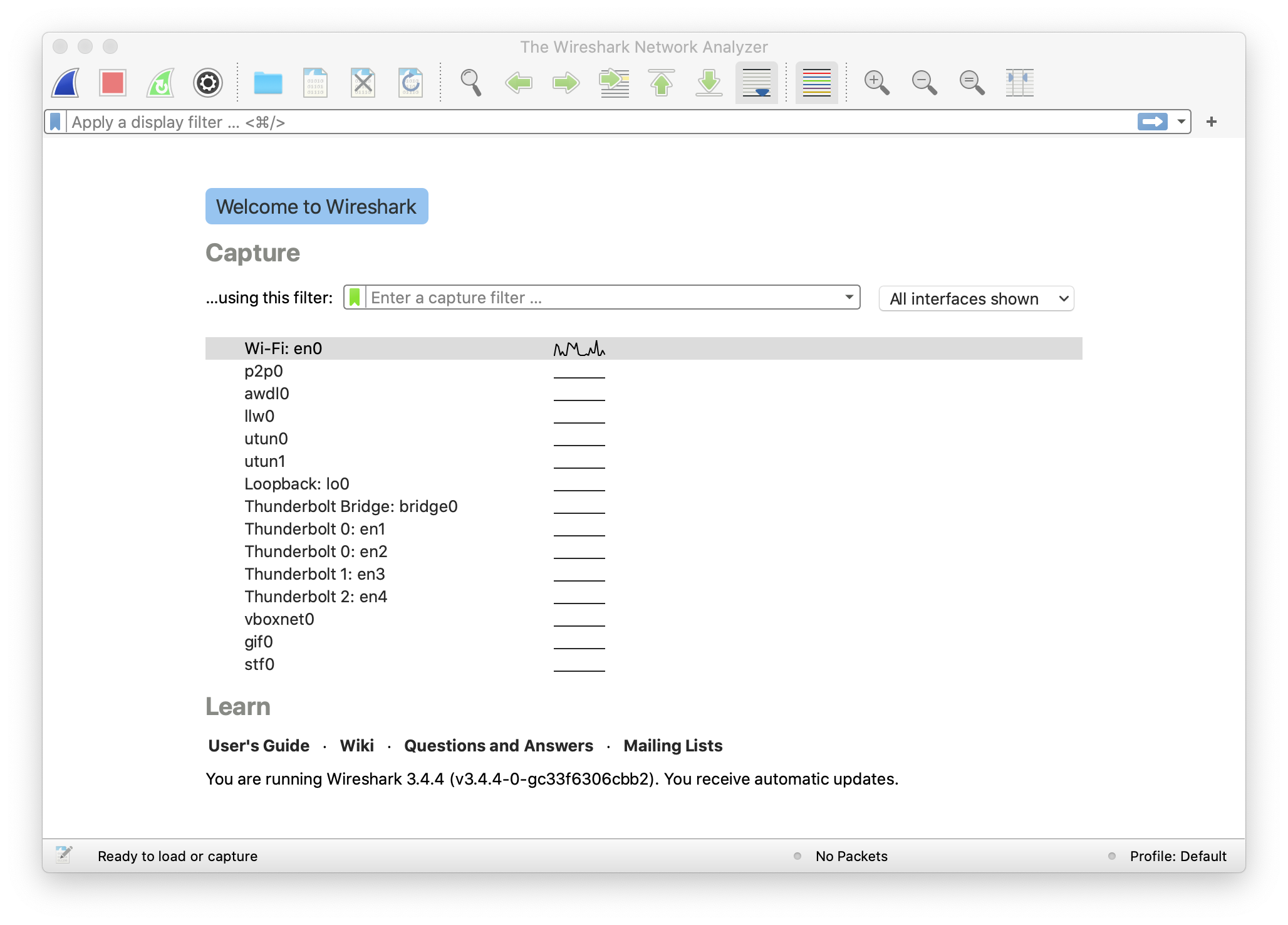Select Wi-Fi: en0 interface
Screen dimensions: 1288x925
pos(644,348)
